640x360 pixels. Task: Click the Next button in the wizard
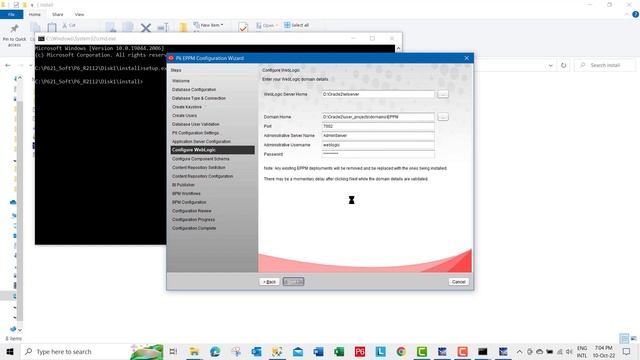click(293, 282)
